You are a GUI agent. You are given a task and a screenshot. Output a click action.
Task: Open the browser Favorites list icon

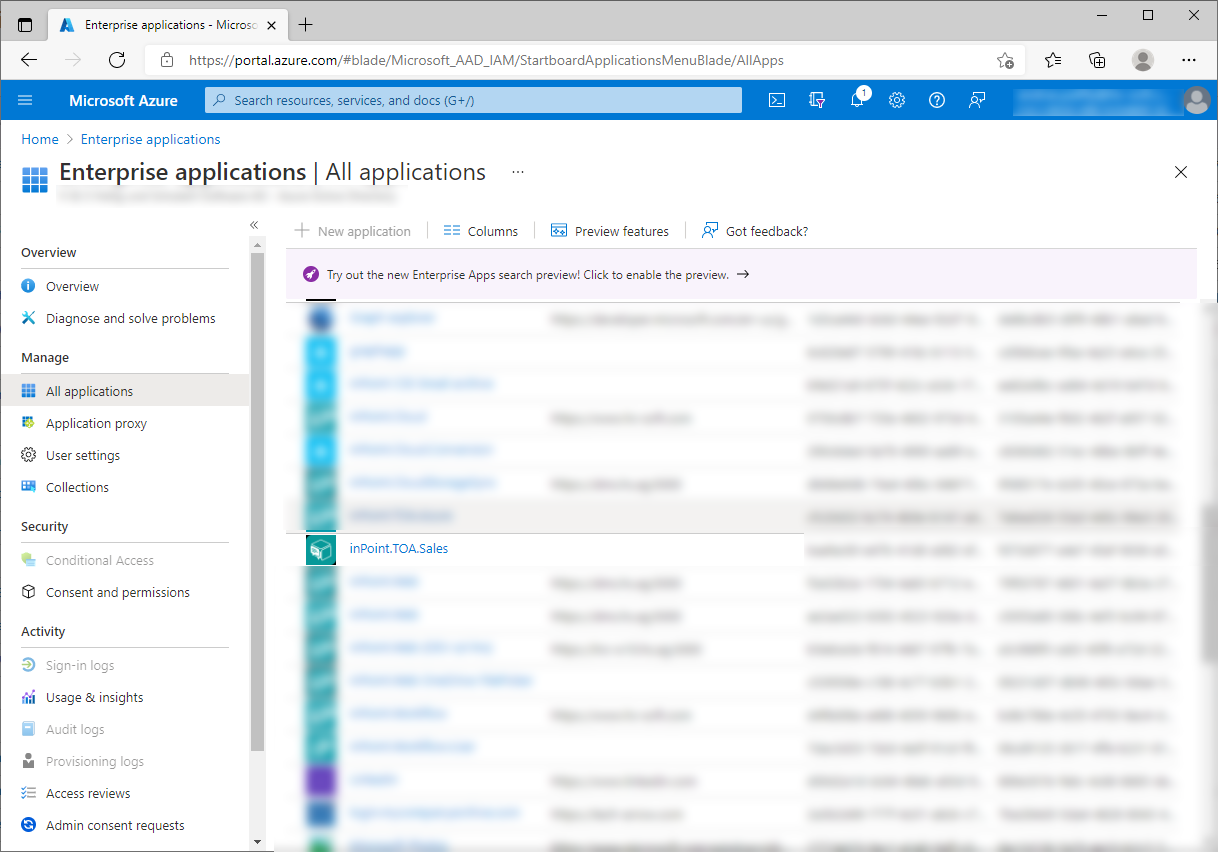pos(1053,60)
